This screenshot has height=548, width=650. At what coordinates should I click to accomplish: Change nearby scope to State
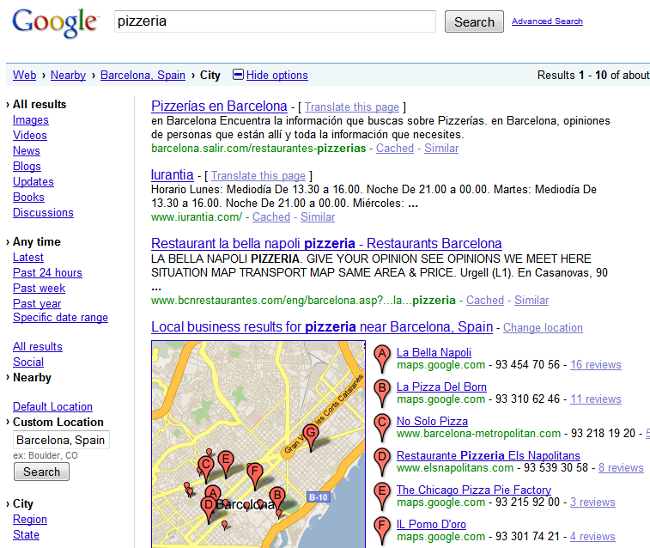pyautogui.click(x=26, y=534)
